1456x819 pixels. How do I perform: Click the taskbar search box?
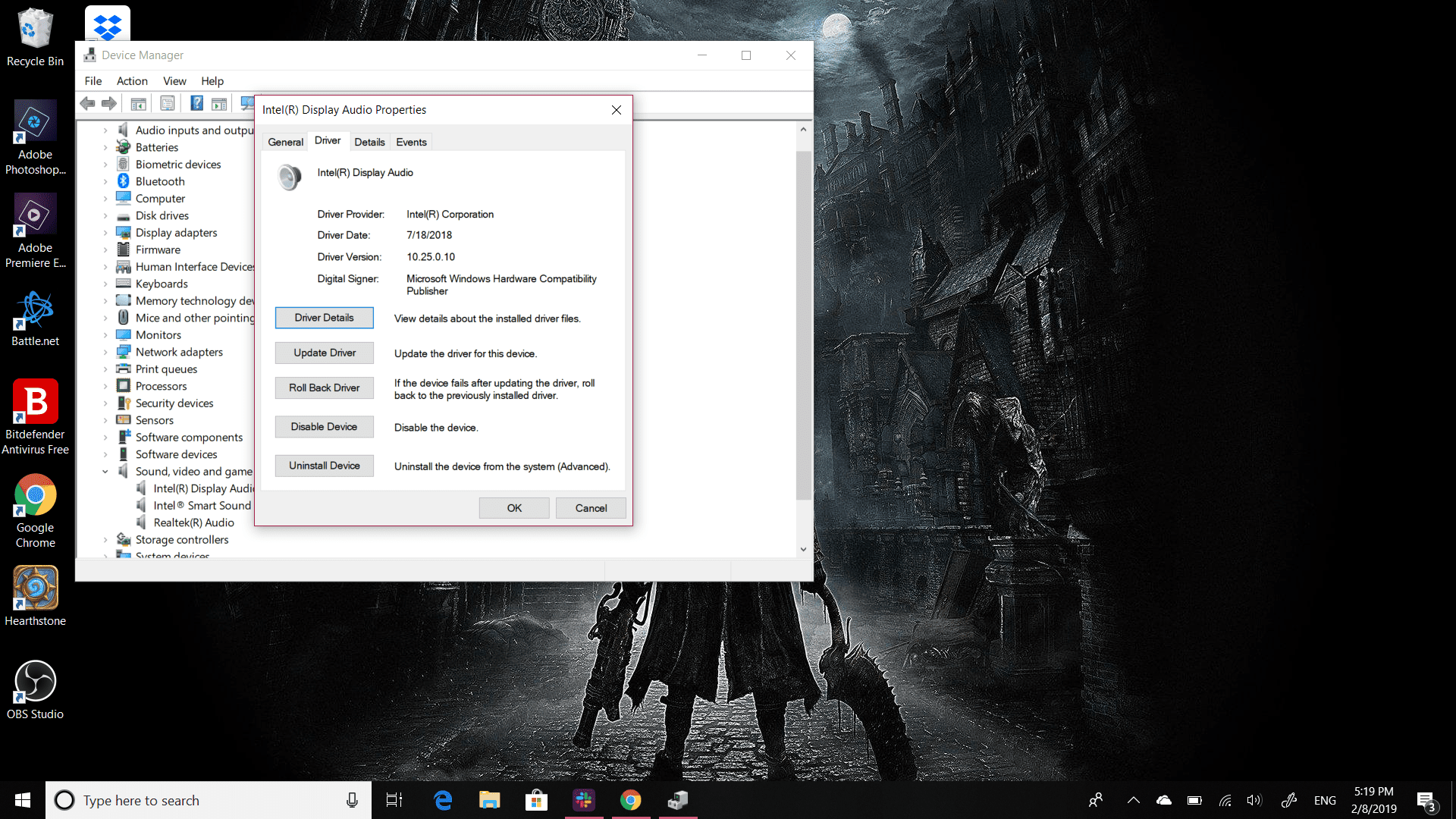tap(209, 800)
